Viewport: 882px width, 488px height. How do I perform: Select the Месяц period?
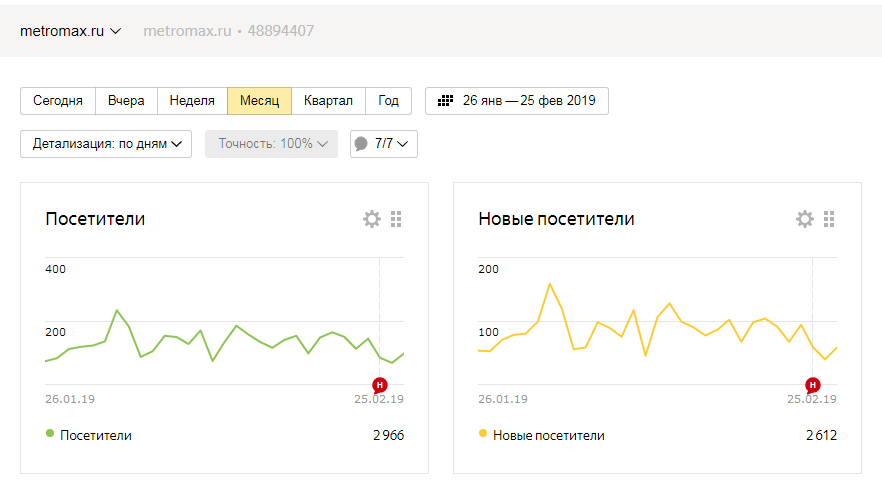[x=259, y=101]
